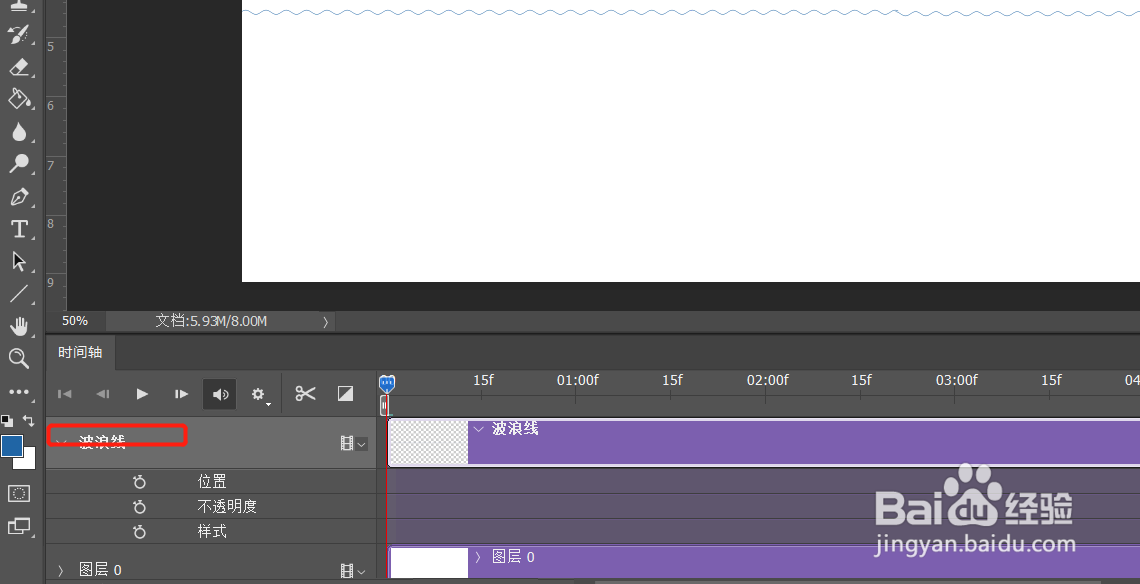Open 图层 0 track filmstrip menu
The width and height of the screenshot is (1140, 584).
(353, 571)
